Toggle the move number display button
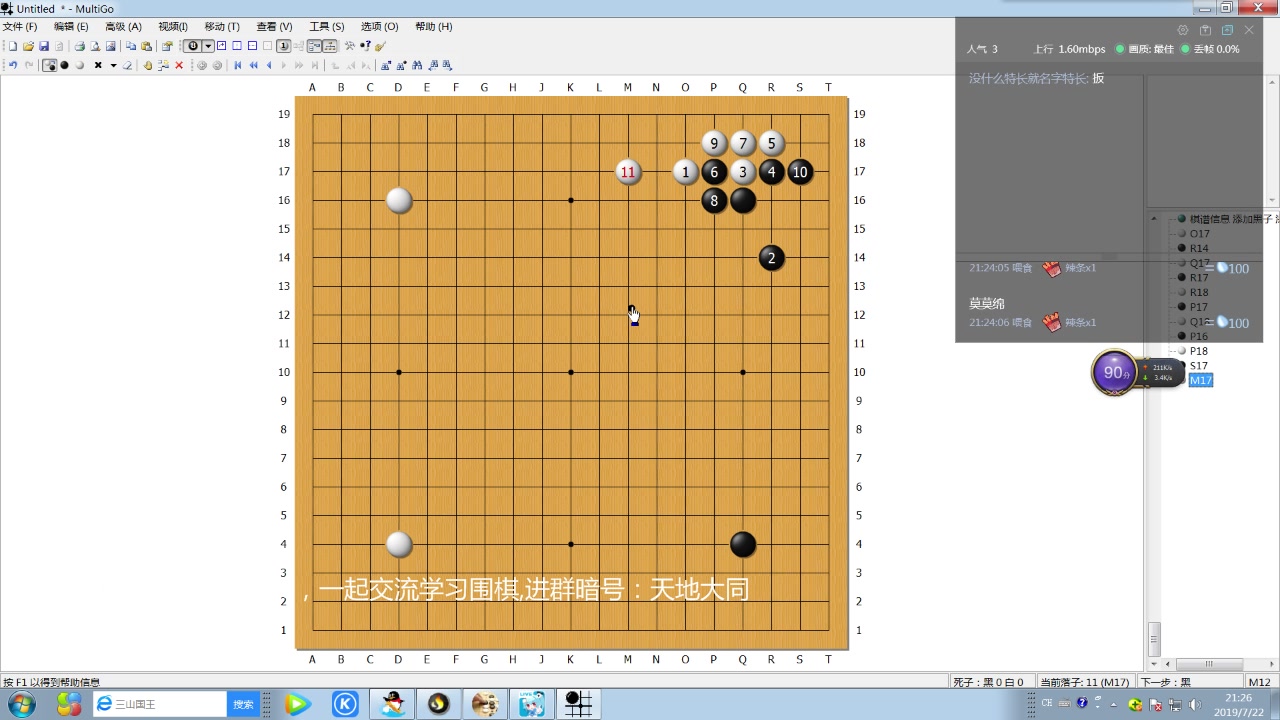1280x720 pixels. 192,46
